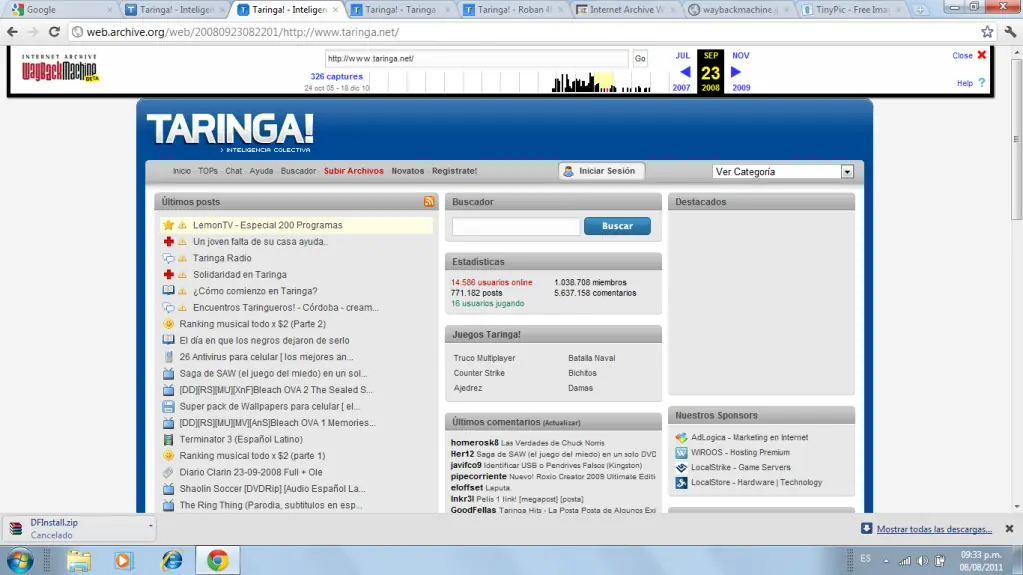
Task: Open the Buscador menu item
Action: 298,171
